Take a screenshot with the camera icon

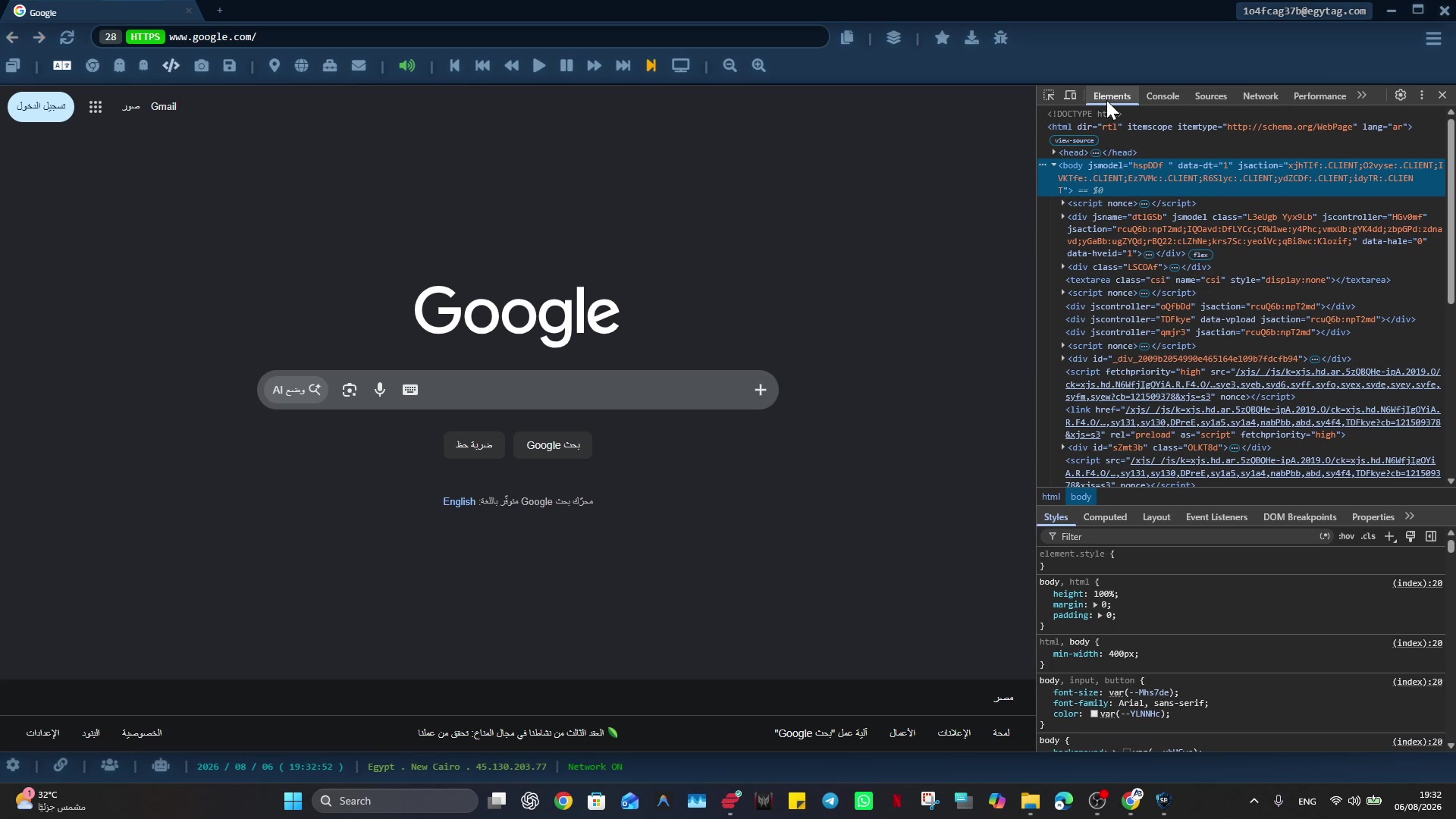tap(201, 66)
